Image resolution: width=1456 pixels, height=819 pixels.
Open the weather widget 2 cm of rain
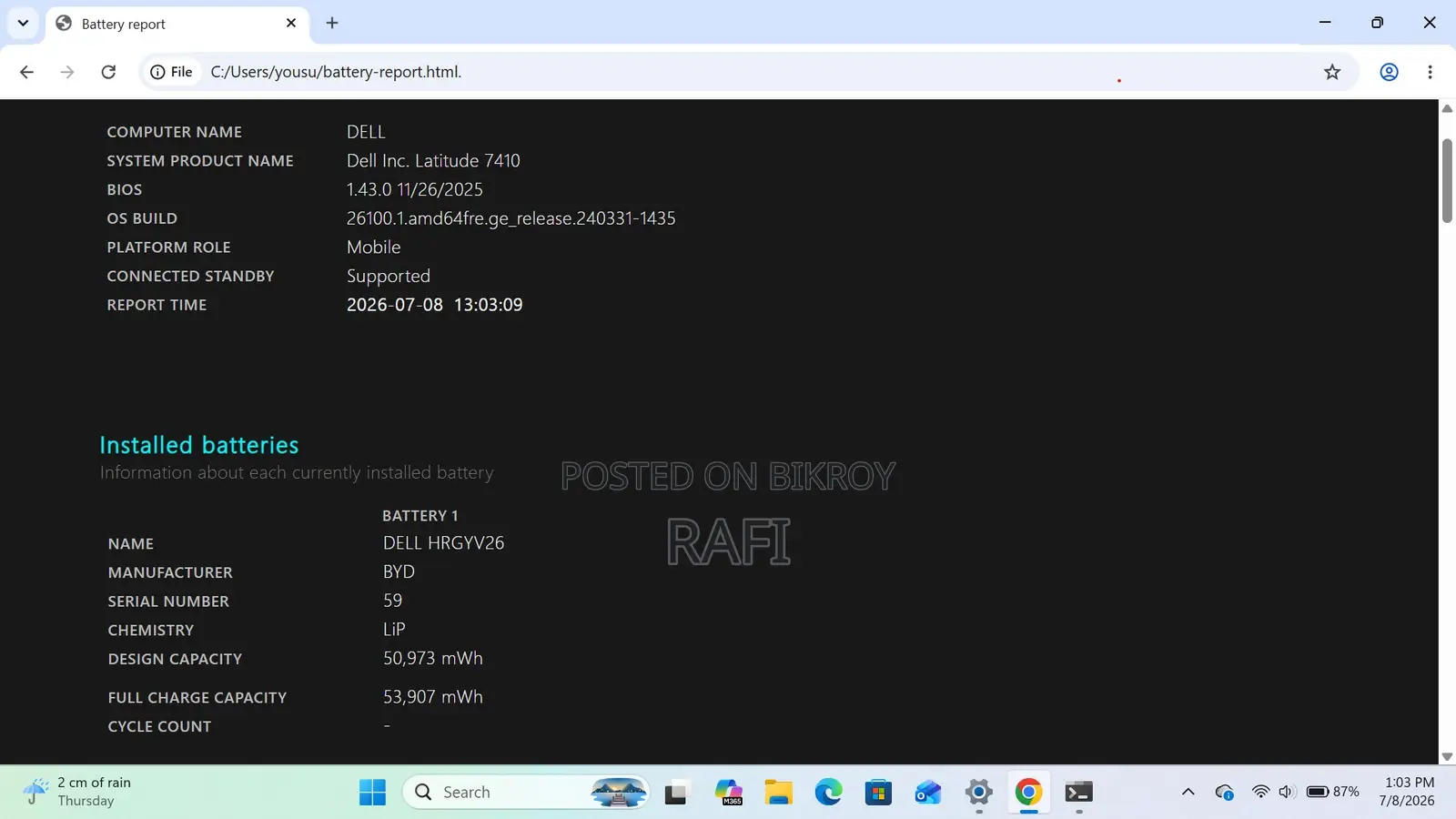(78, 792)
